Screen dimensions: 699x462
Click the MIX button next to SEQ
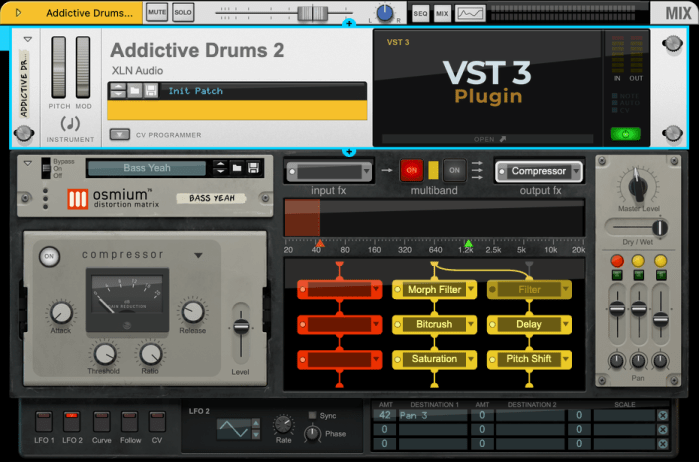[442, 13]
